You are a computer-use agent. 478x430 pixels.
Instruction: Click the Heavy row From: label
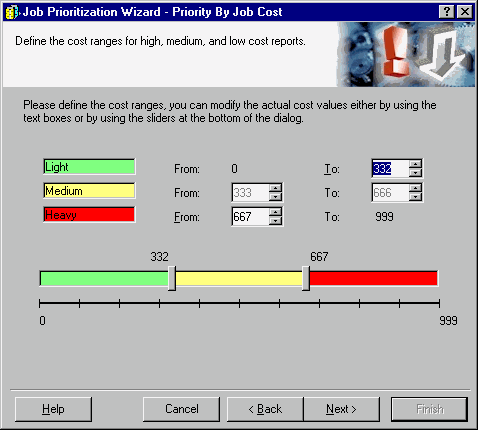(187, 217)
